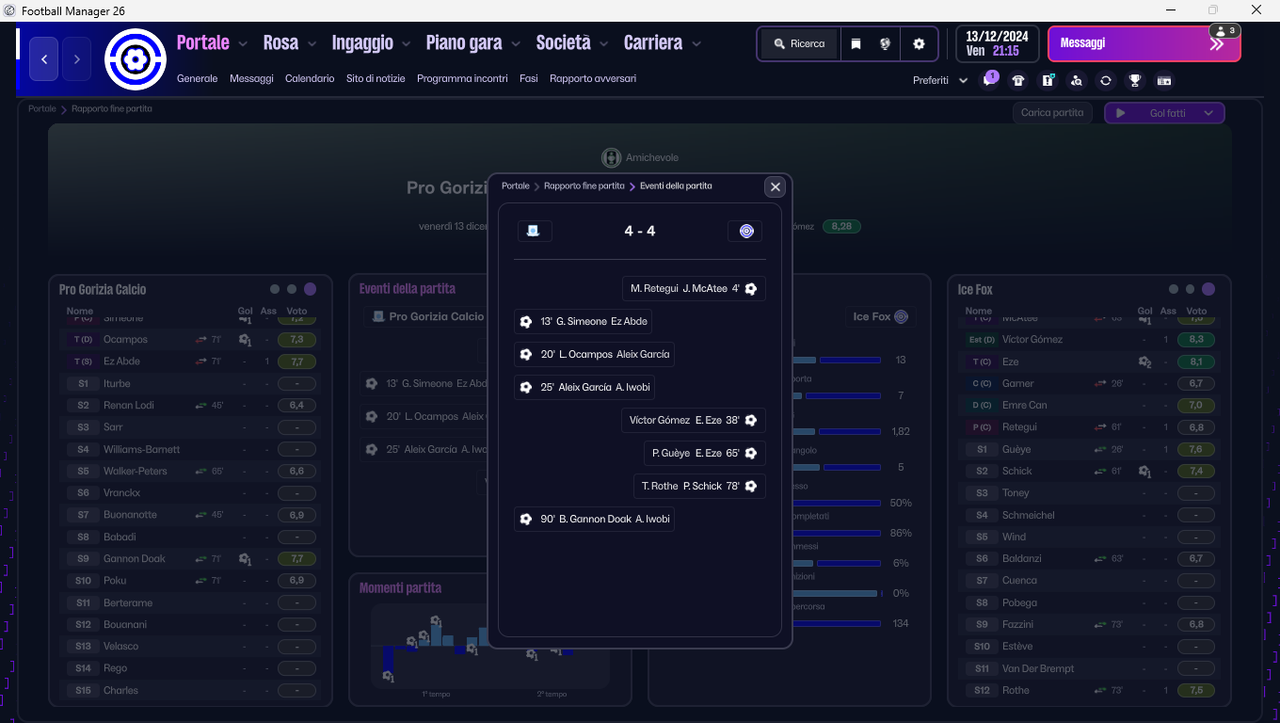
Task: Select the first view dot in Ice Fox panel
Action: (x=1174, y=289)
